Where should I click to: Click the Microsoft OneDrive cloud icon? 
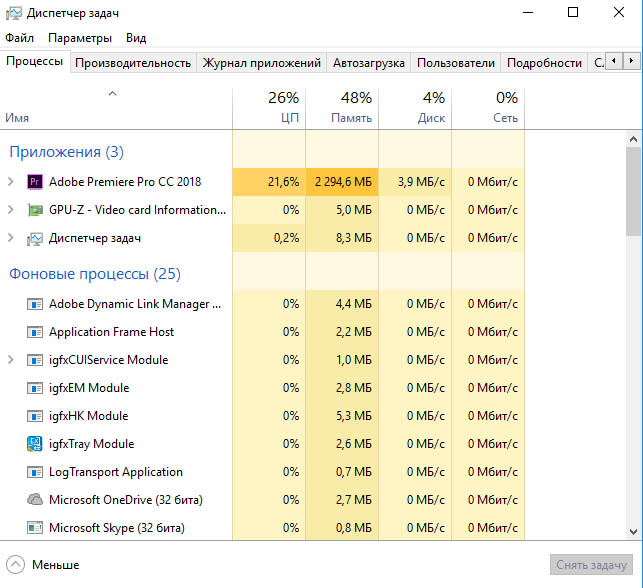pos(35,500)
